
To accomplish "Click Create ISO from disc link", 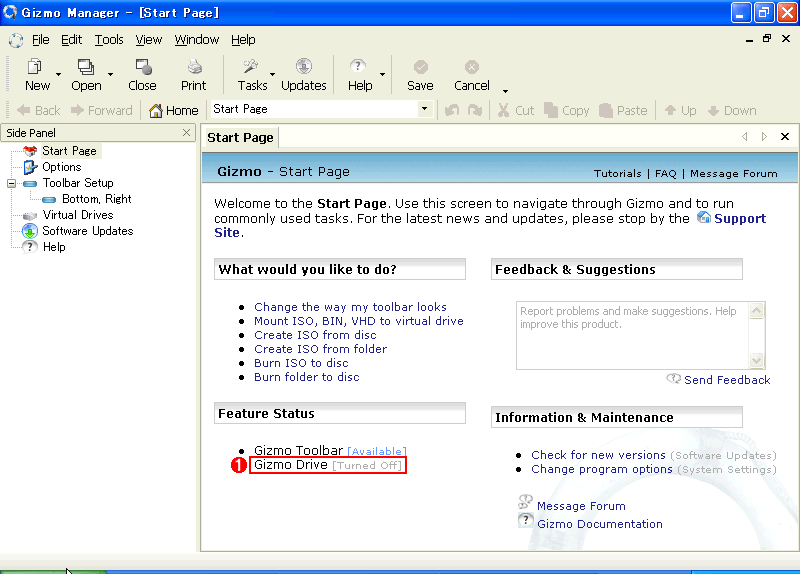I will click(315, 335).
